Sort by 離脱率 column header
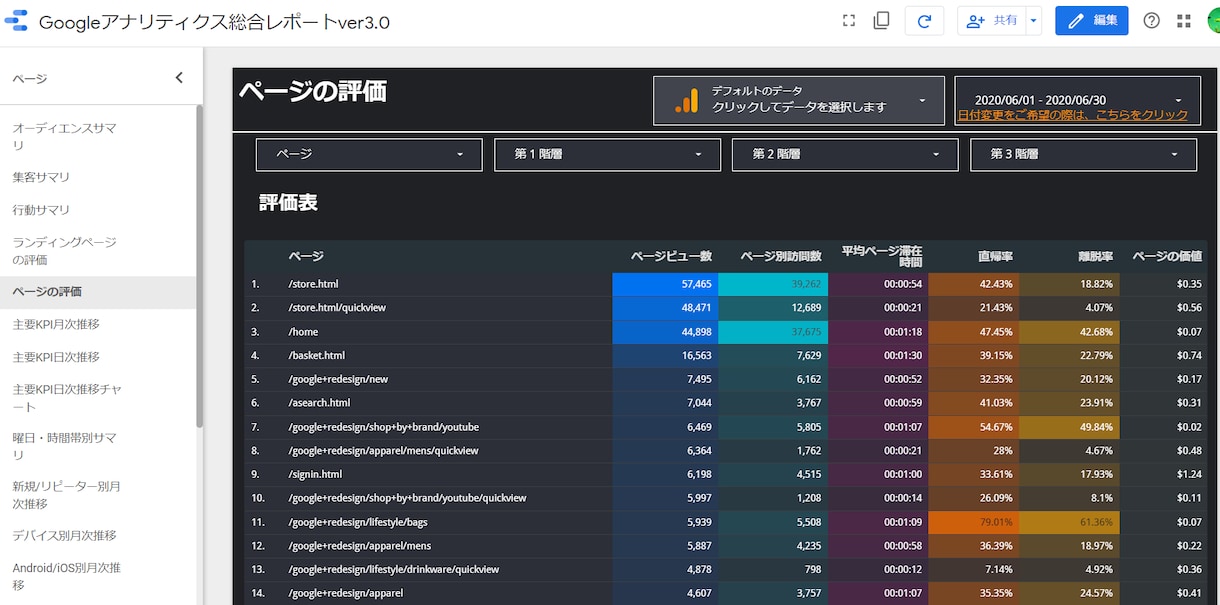Screen dimensions: 1220x605 click(1095, 256)
